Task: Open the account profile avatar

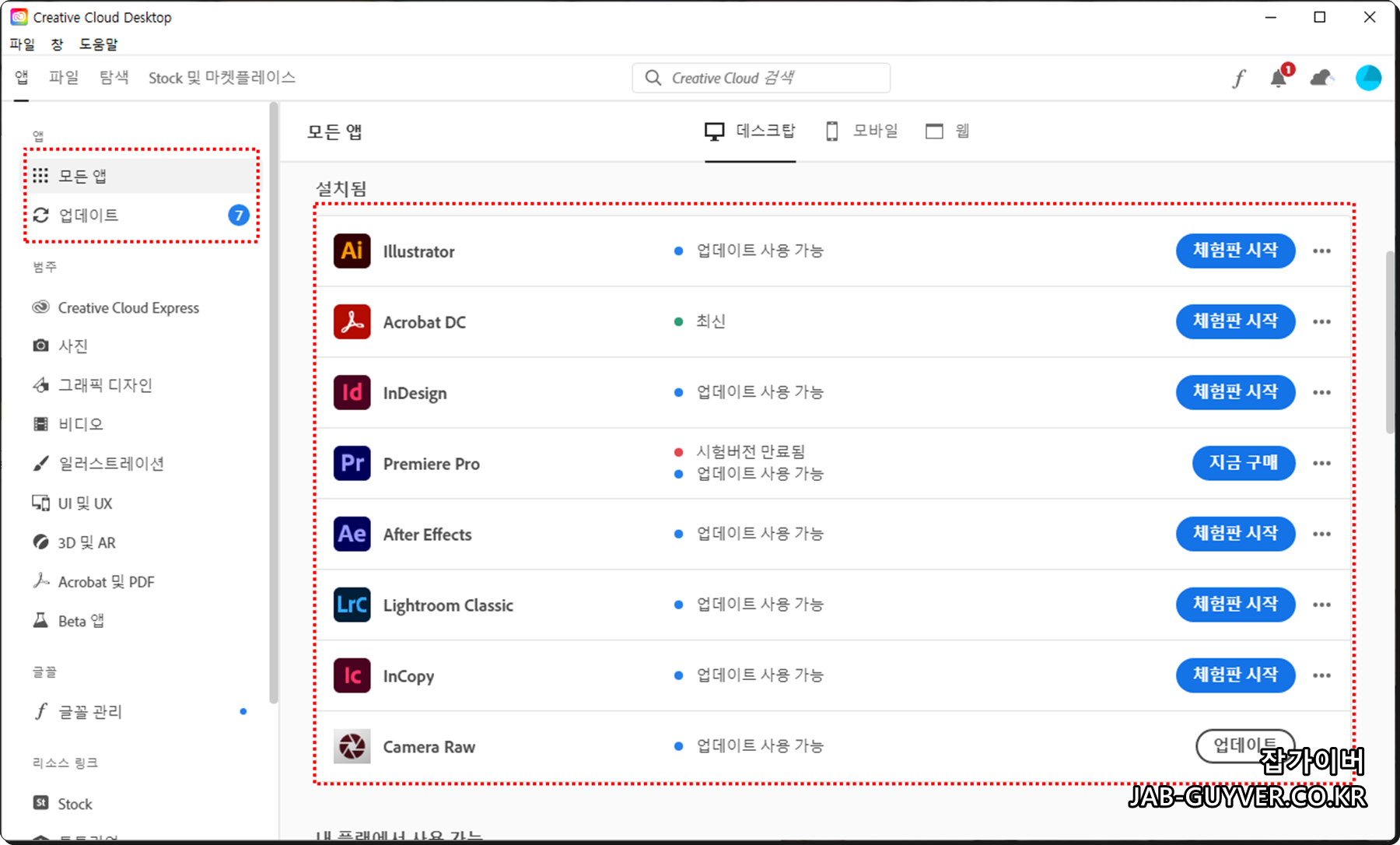Action: [x=1368, y=78]
